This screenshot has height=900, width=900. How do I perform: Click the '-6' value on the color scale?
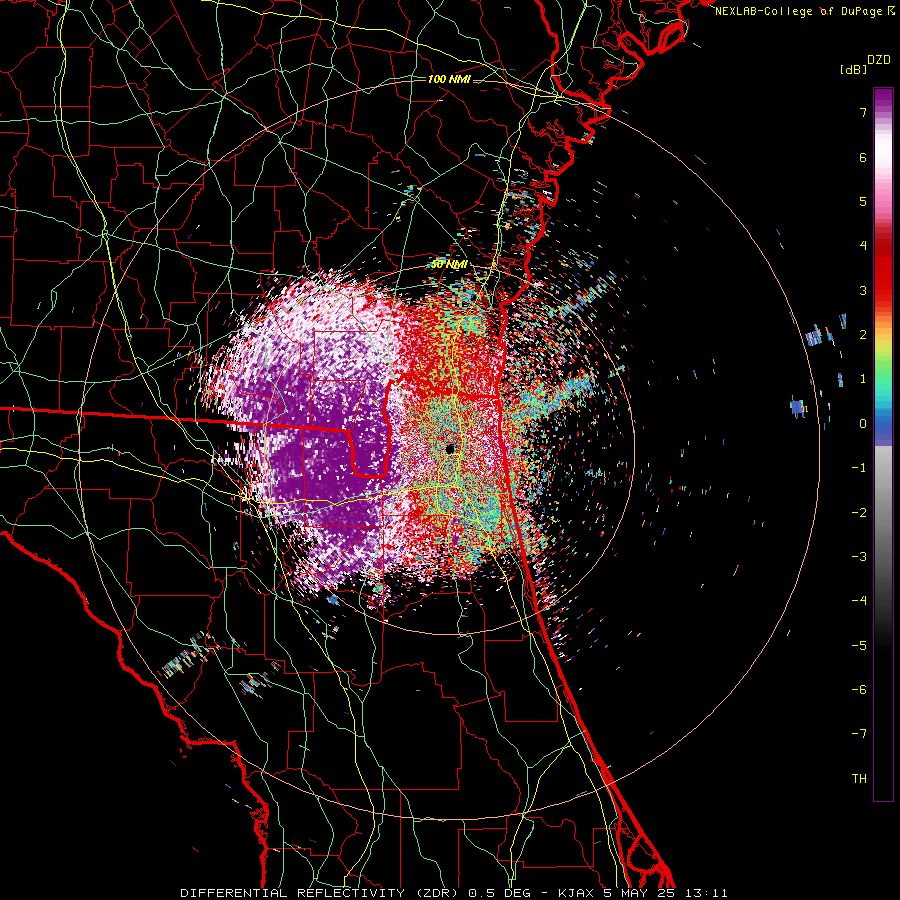pyautogui.click(x=859, y=690)
